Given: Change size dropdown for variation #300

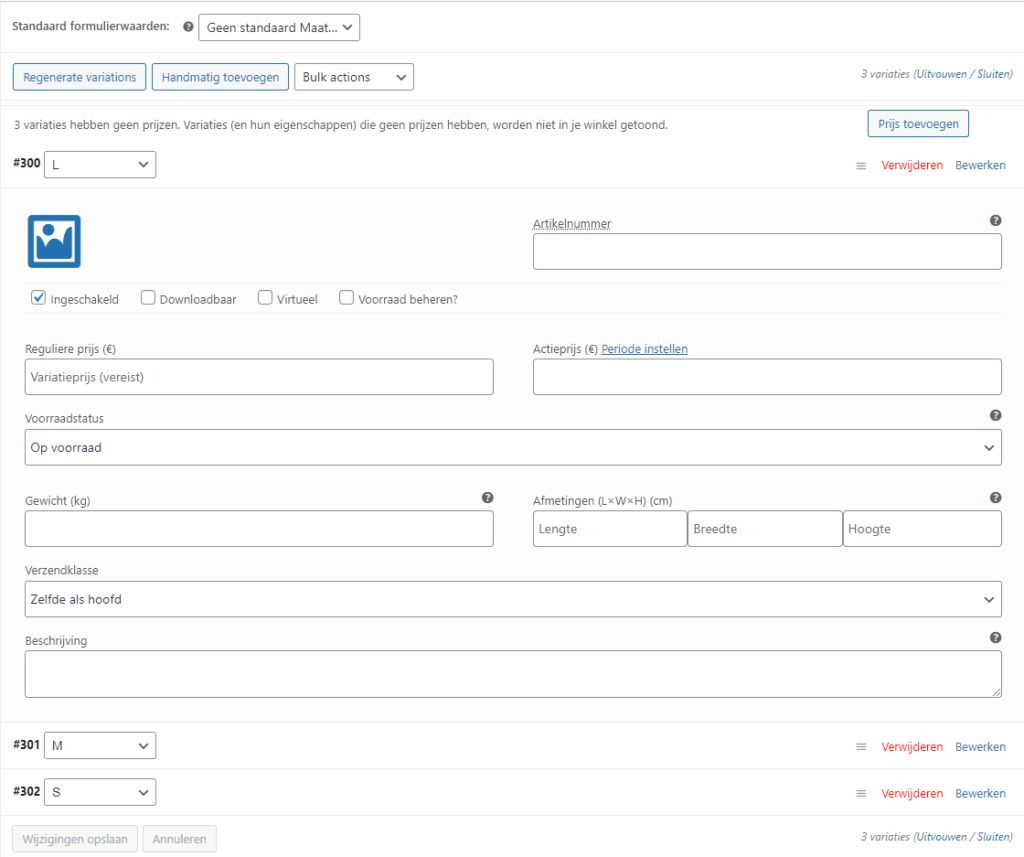Looking at the screenshot, I should tap(100, 165).
